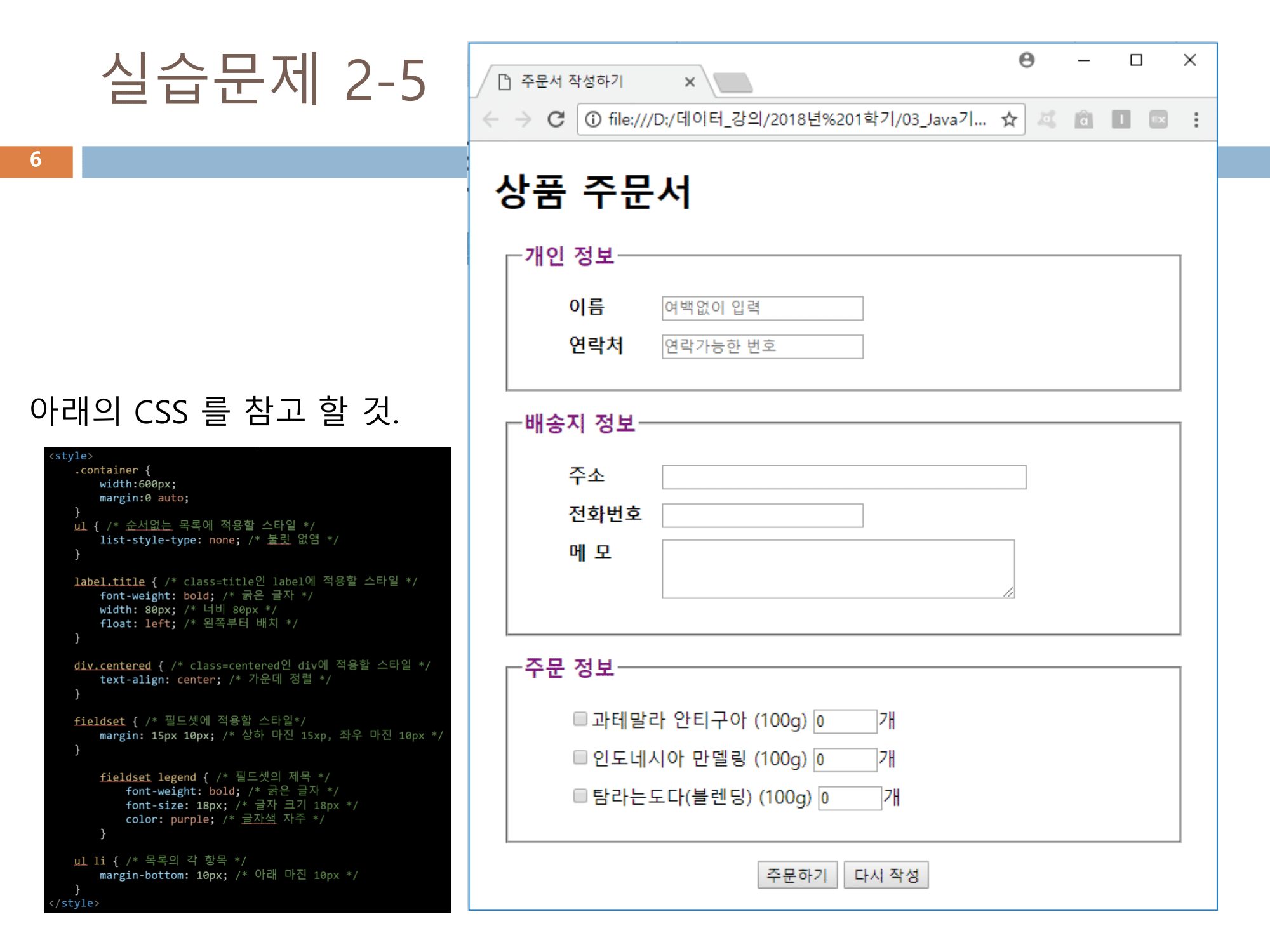The width and height of the screenshot is (1270, 952).
Task: Click the dark square extension icon
Action: point(1121,119)
